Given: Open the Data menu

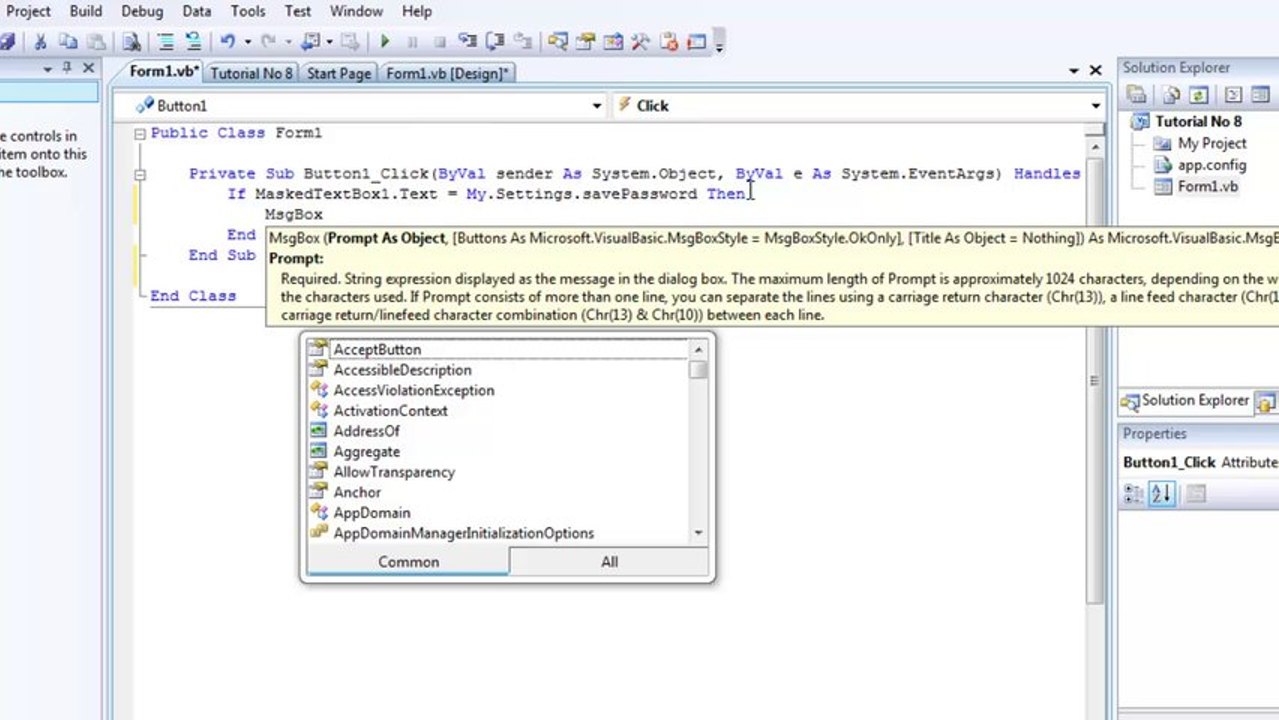Looking at the screenshot, I should (197, 11).
